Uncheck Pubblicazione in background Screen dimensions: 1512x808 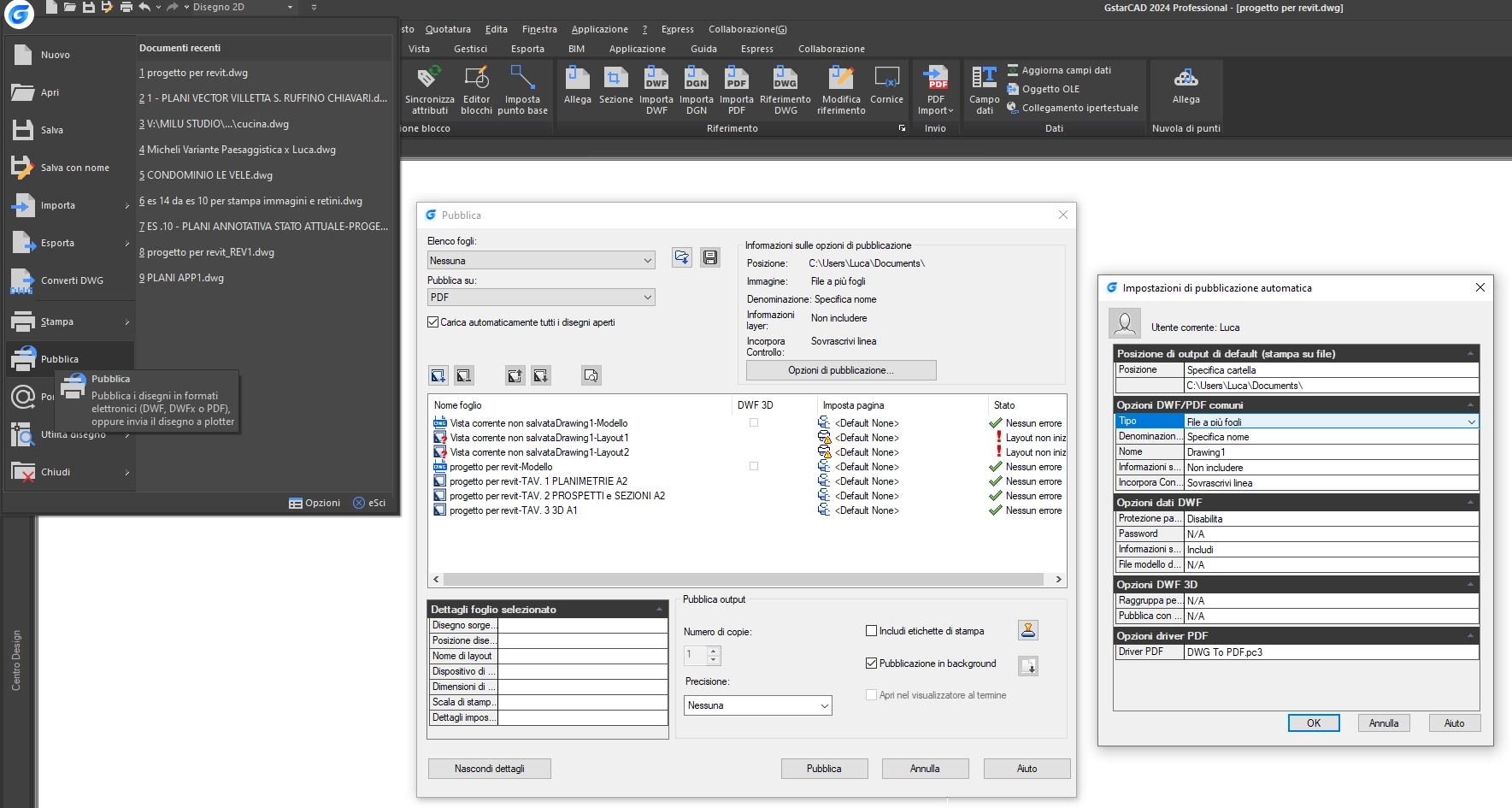pyautogui.click(x=871, y=664)
